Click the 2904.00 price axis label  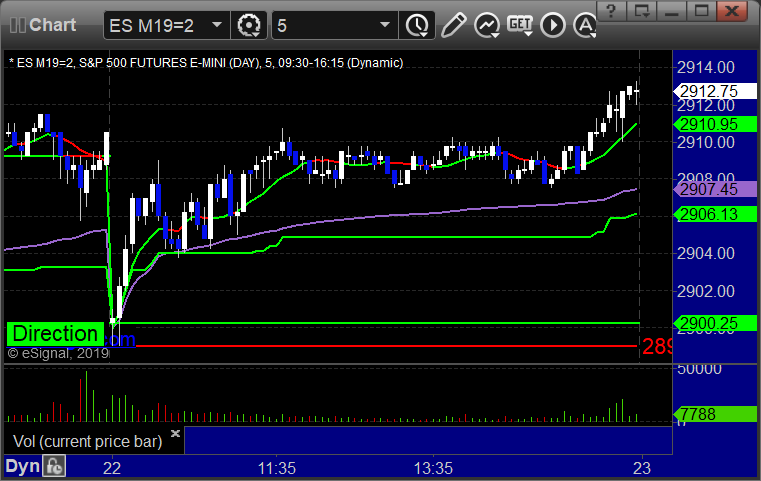pos(706,253)
